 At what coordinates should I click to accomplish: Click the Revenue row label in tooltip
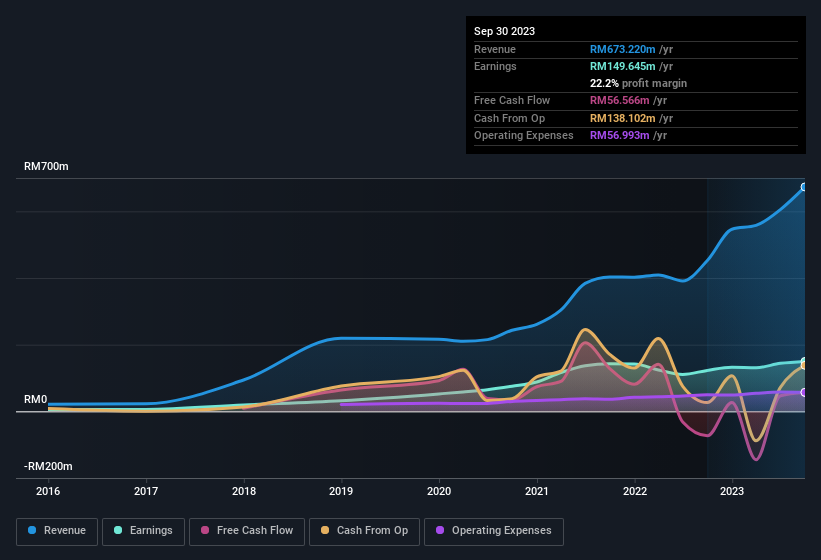[495, 49]
